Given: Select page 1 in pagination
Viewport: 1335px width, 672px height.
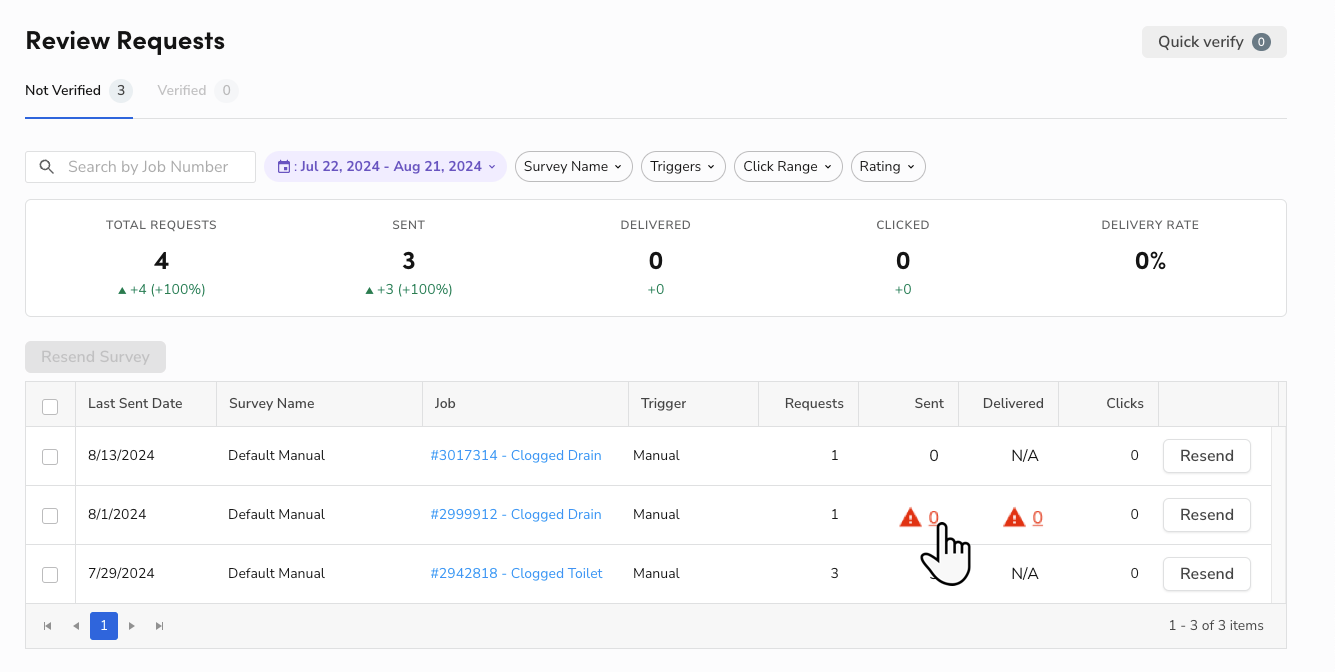Looking at the screenshot, I should 103,626.
